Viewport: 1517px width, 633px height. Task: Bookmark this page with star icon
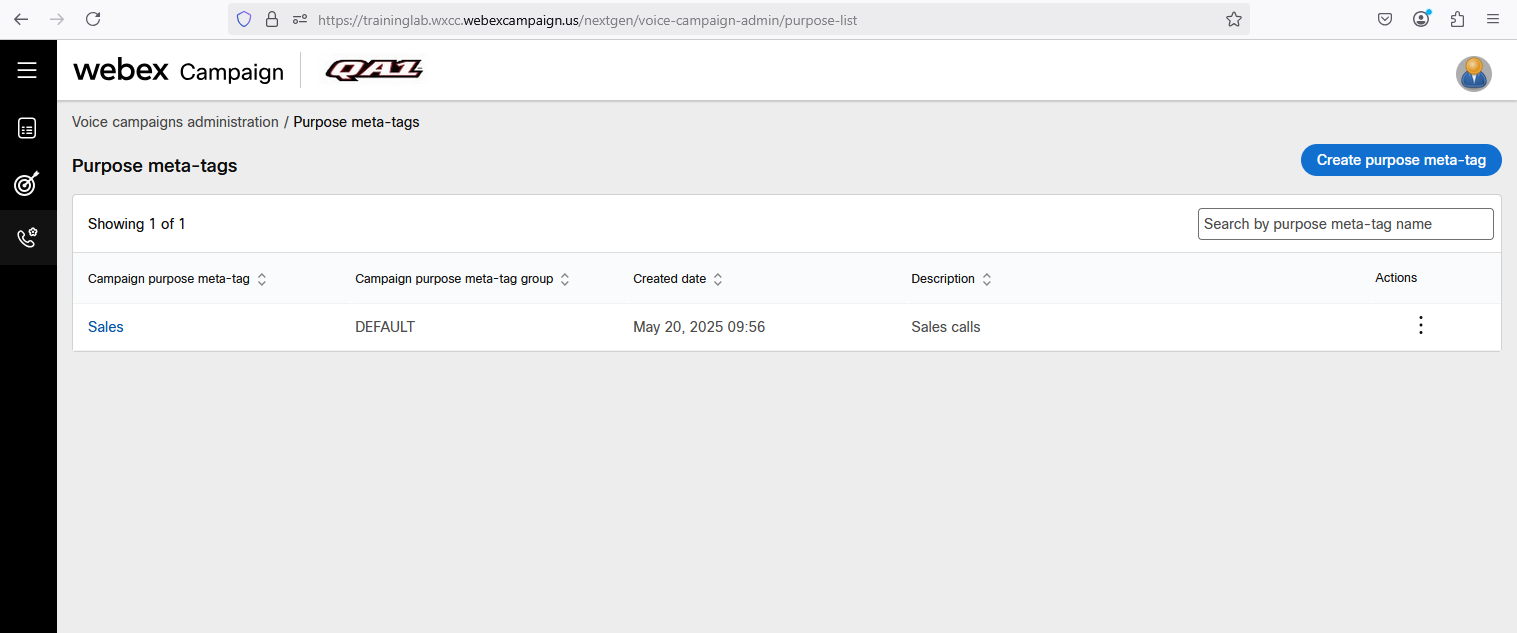point(1233,19)
